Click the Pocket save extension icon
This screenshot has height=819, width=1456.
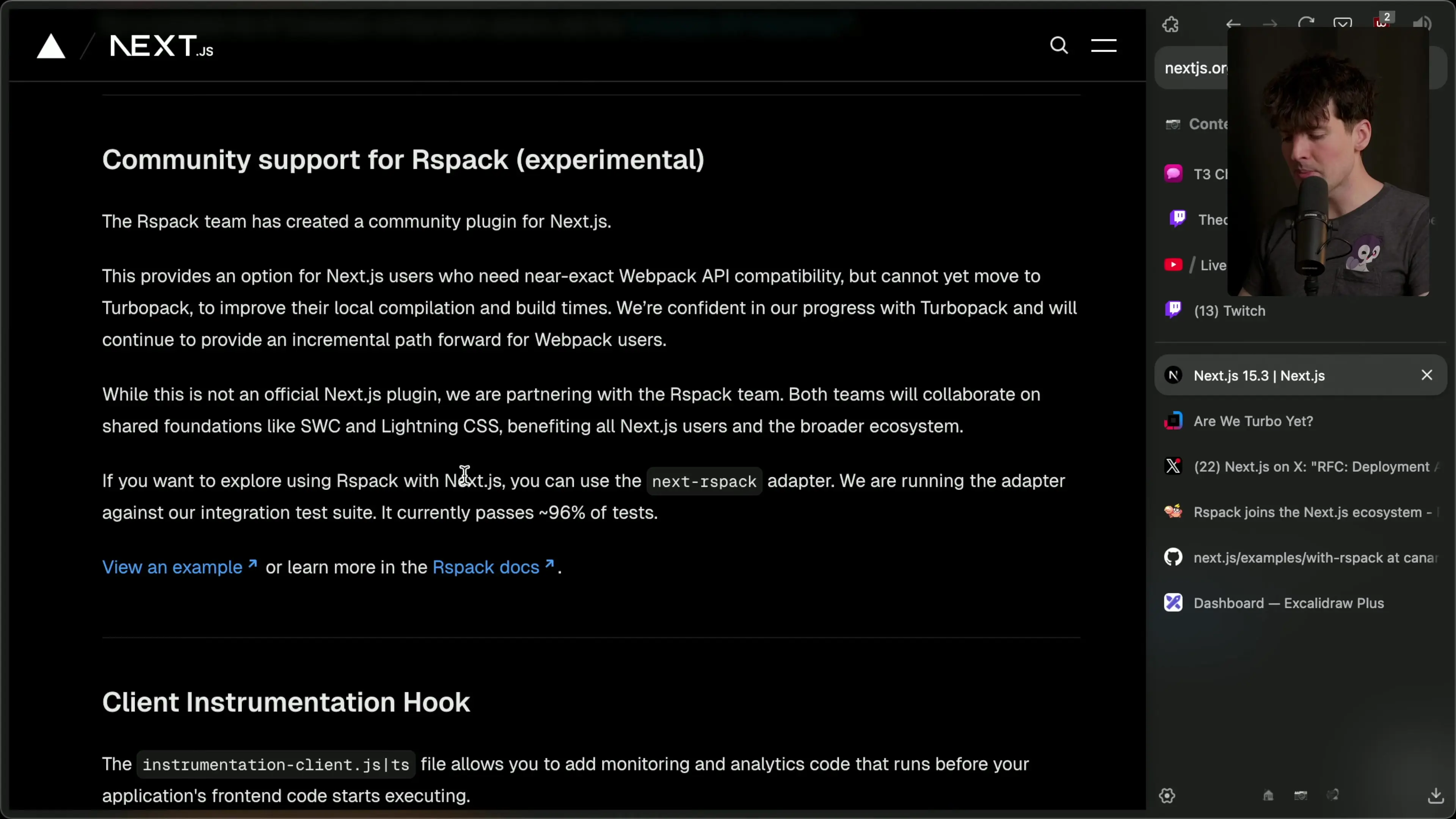click(1342, 24)
